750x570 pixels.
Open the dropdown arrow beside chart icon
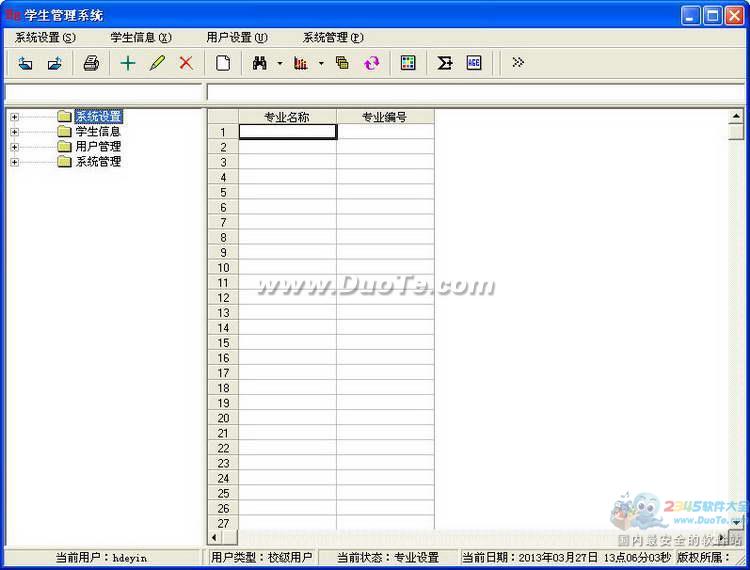click(x=321, y=63)
